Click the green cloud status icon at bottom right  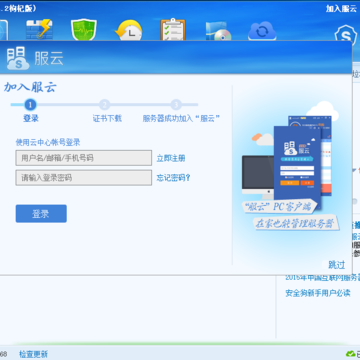click(351, 354)
